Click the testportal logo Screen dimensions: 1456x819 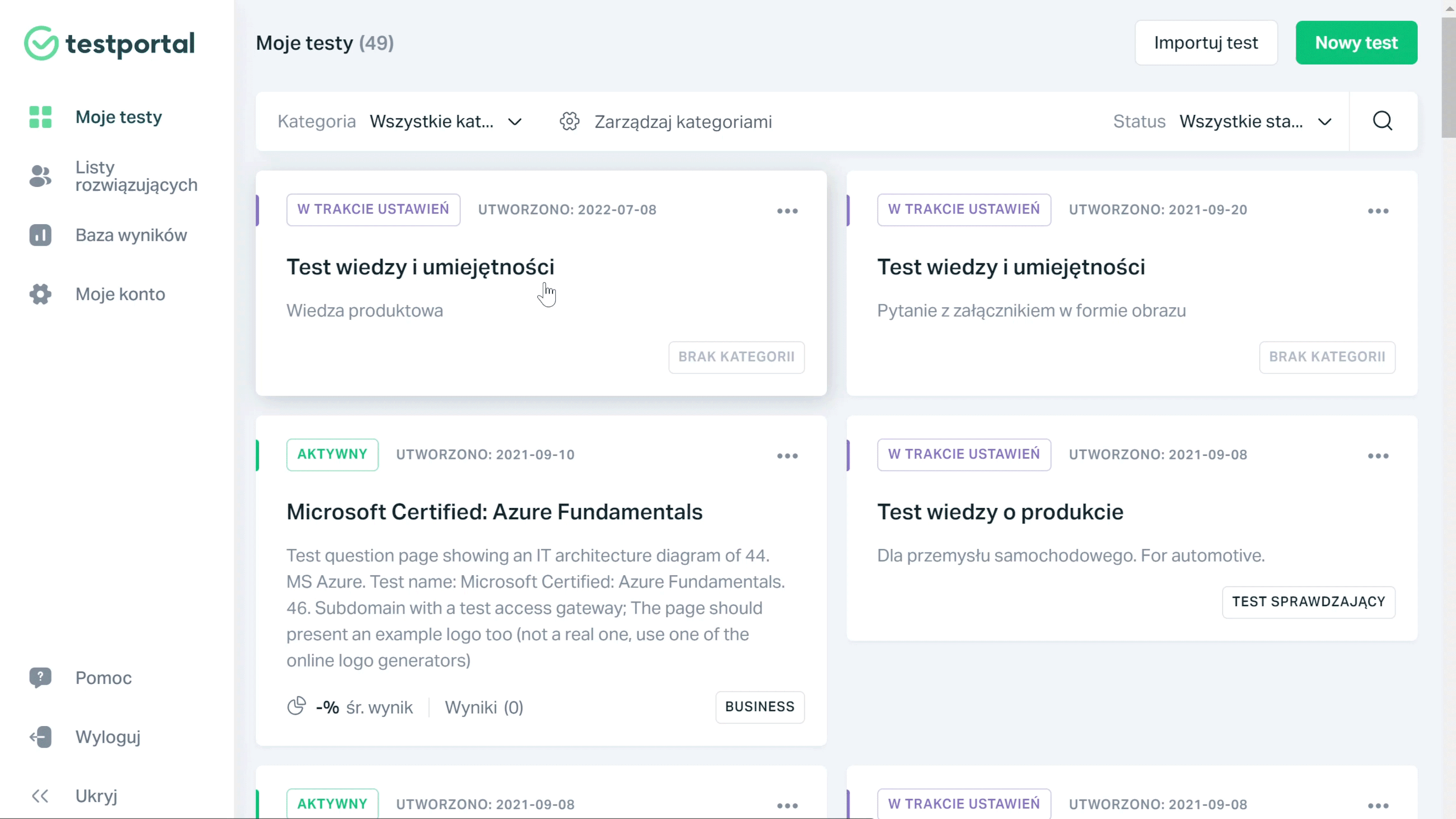point(110,43)
